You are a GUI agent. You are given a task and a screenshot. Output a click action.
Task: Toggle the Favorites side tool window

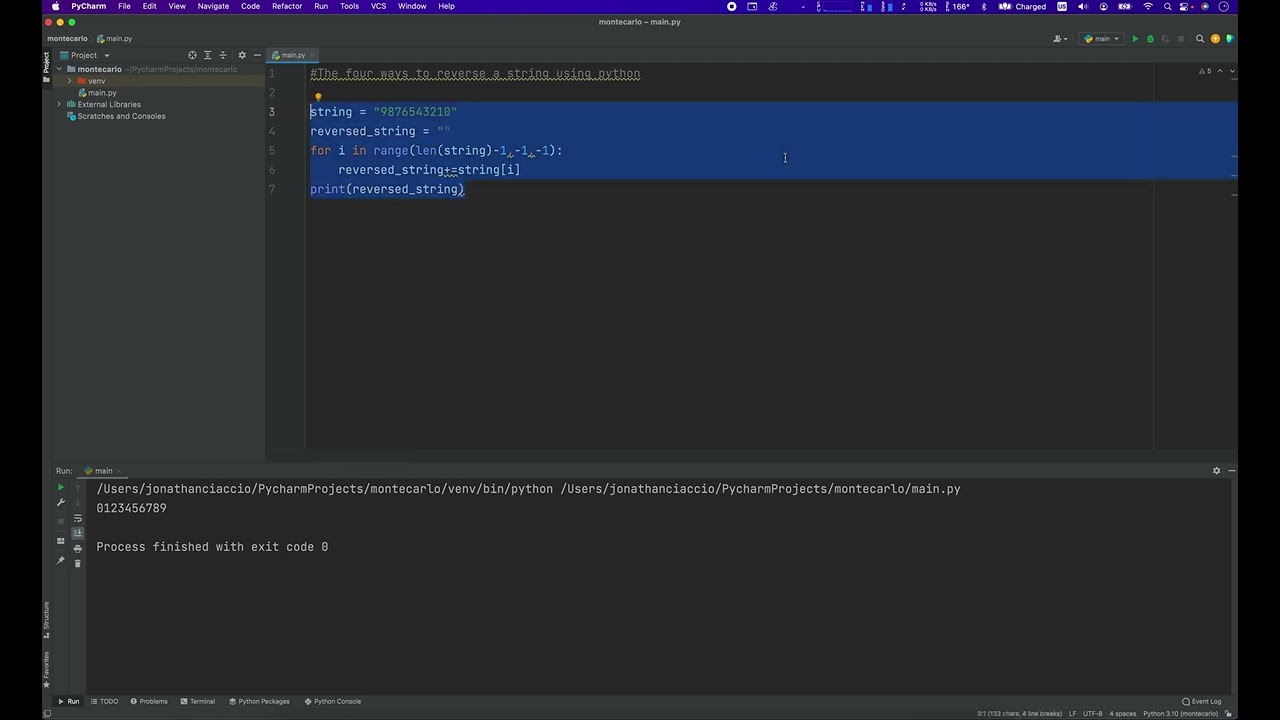coord(46,669)
